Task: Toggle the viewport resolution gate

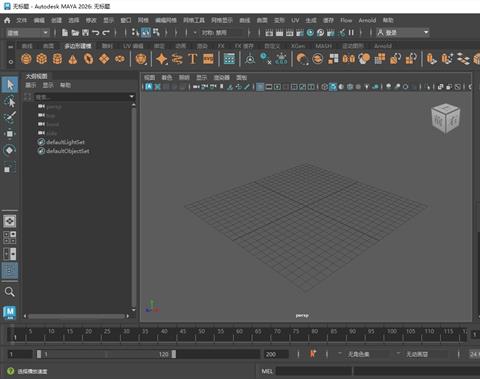Action: click(277, 87)
